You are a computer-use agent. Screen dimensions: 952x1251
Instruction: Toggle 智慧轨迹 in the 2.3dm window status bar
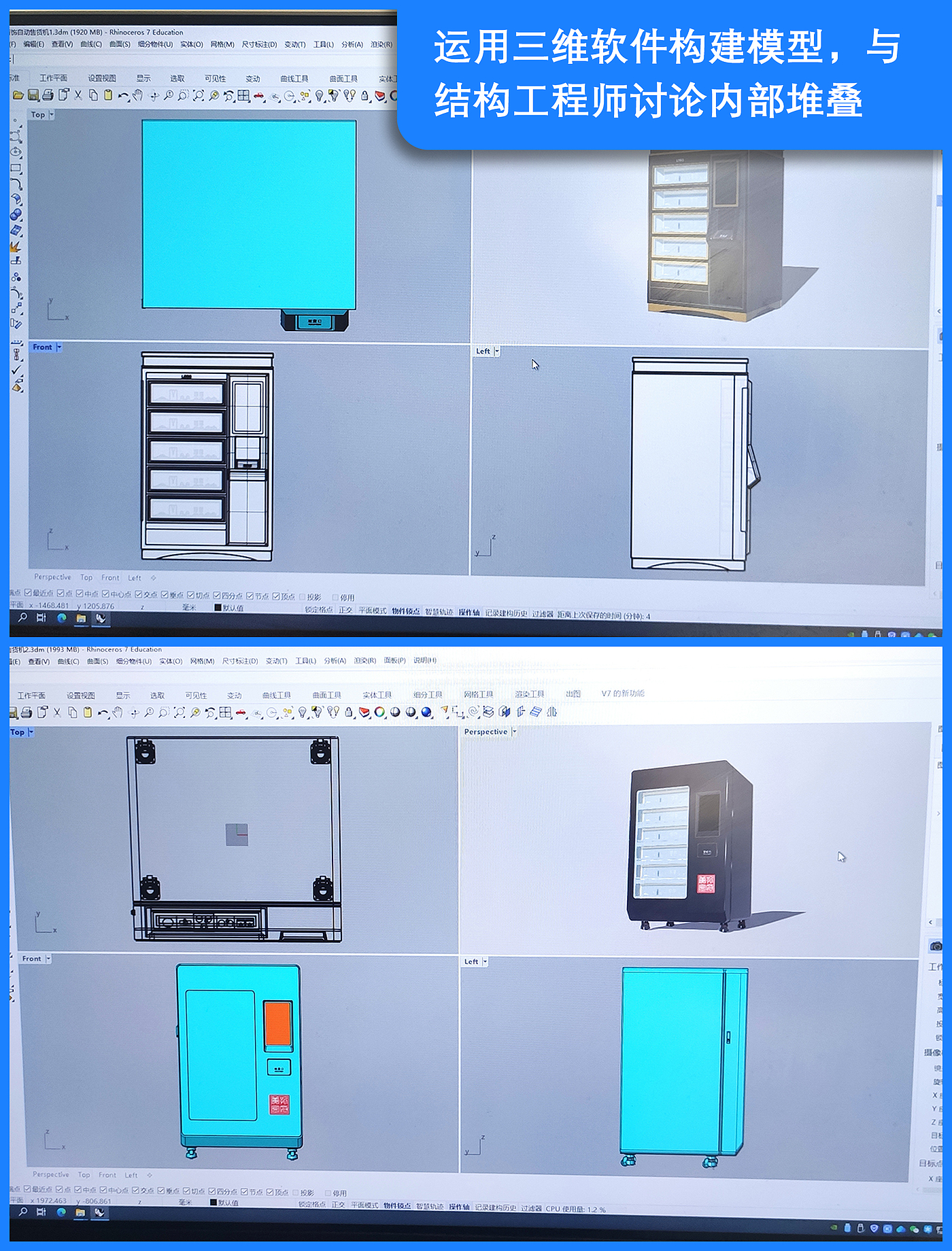tap(430, 1206)
